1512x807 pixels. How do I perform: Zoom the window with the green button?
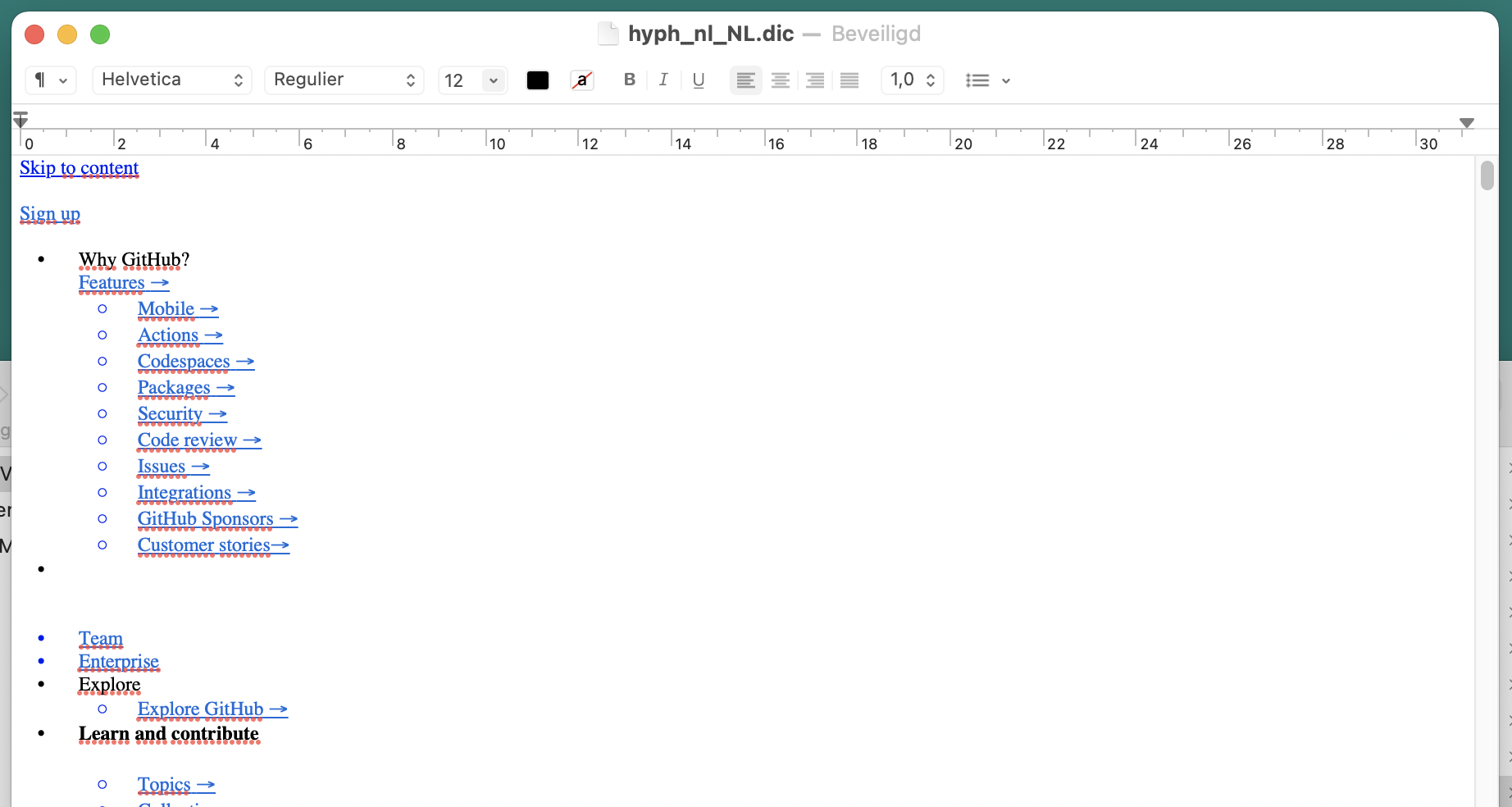coord(100,34)
